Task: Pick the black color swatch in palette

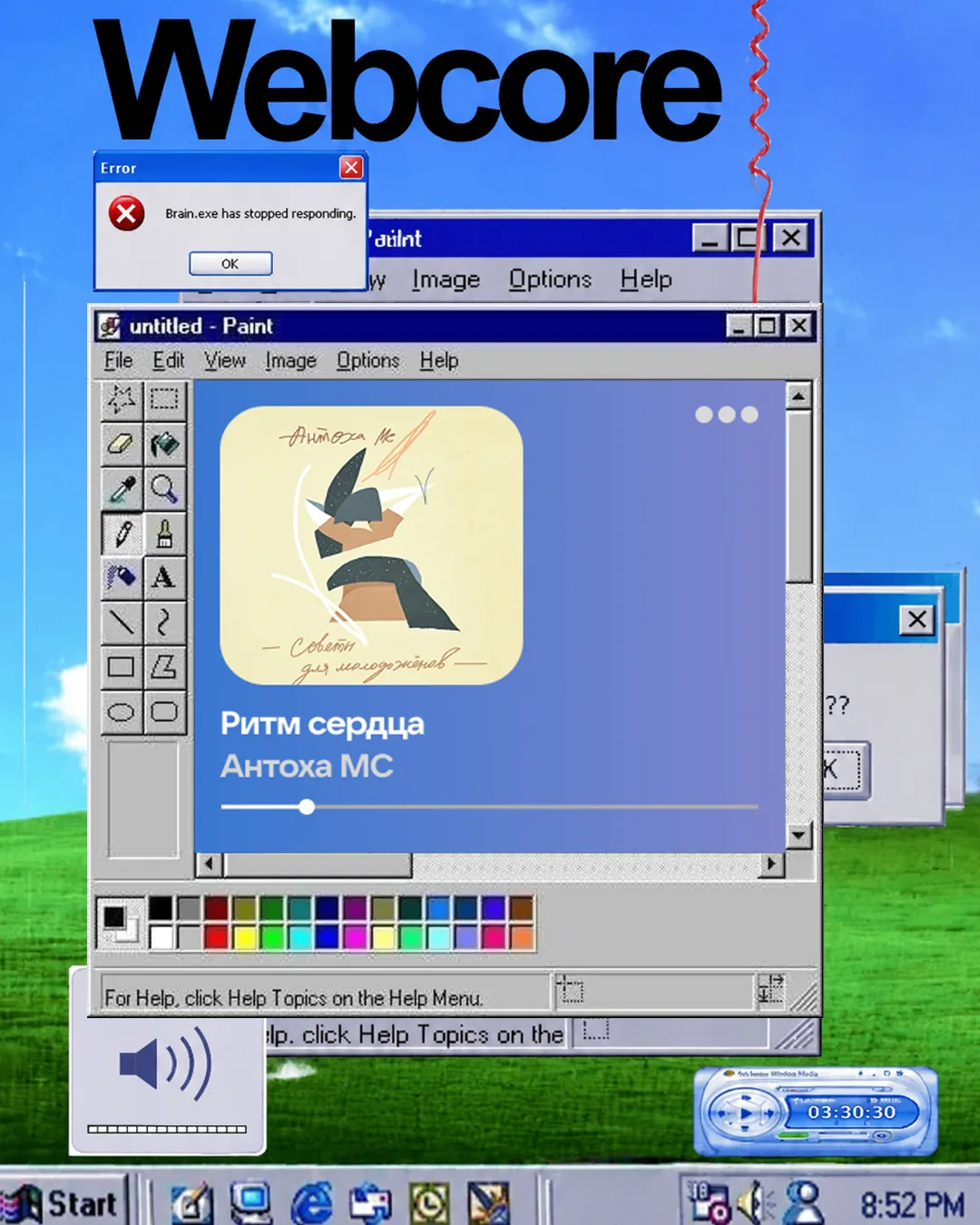Action: coord(161,907)
